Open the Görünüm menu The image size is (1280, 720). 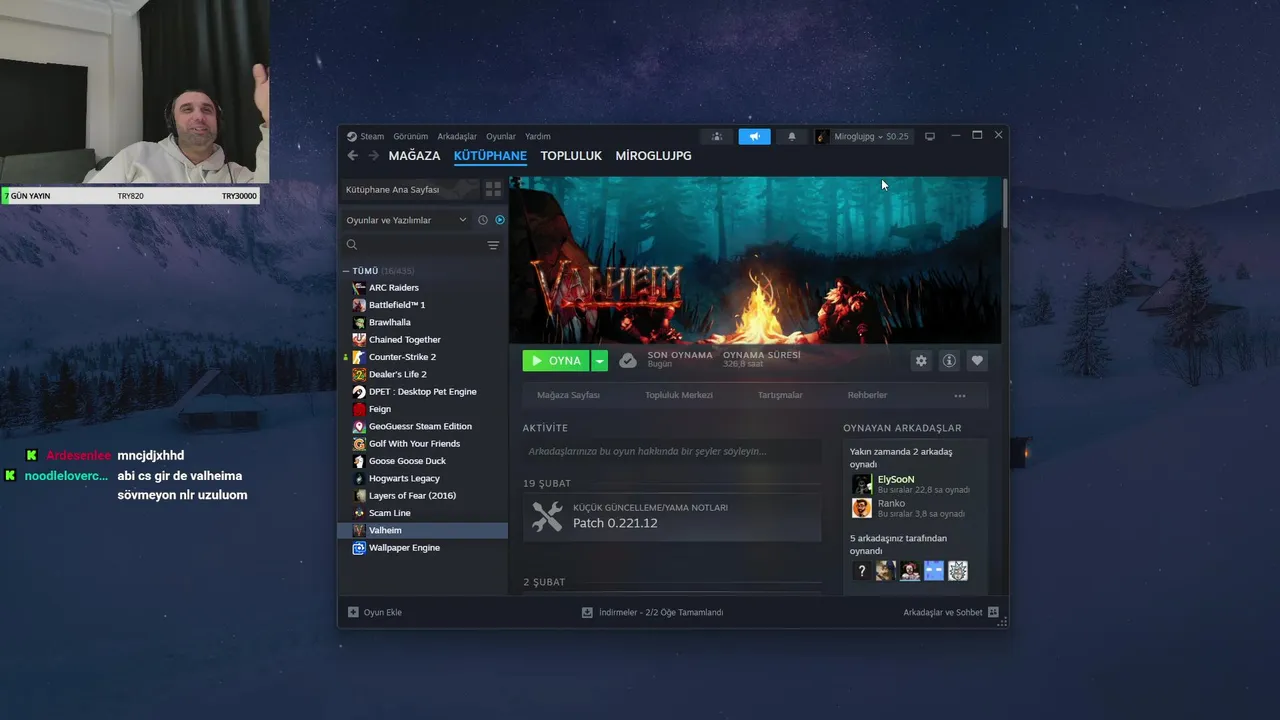[x=410, y=136]
